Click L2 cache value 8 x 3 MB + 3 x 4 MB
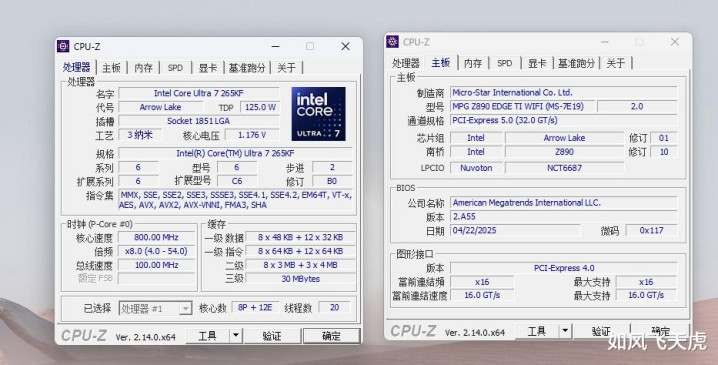Screen dimensions: 718x365 click(x=300, y=265)
